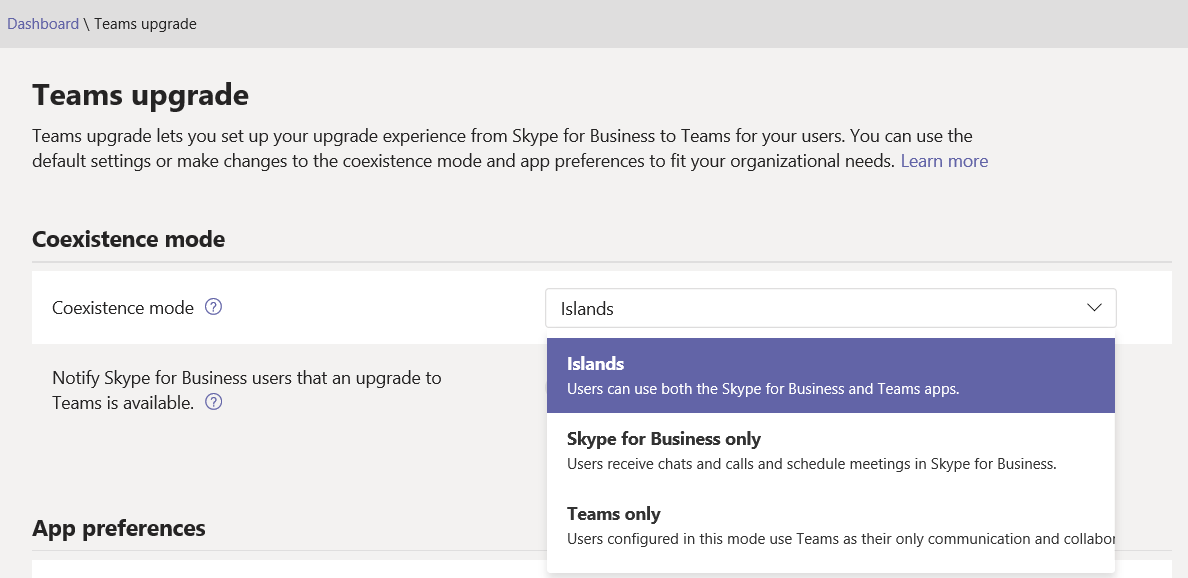Click the Coexistence mode field label
The height and width of the screenshot is (578, 1188).
tap(122, 308)
